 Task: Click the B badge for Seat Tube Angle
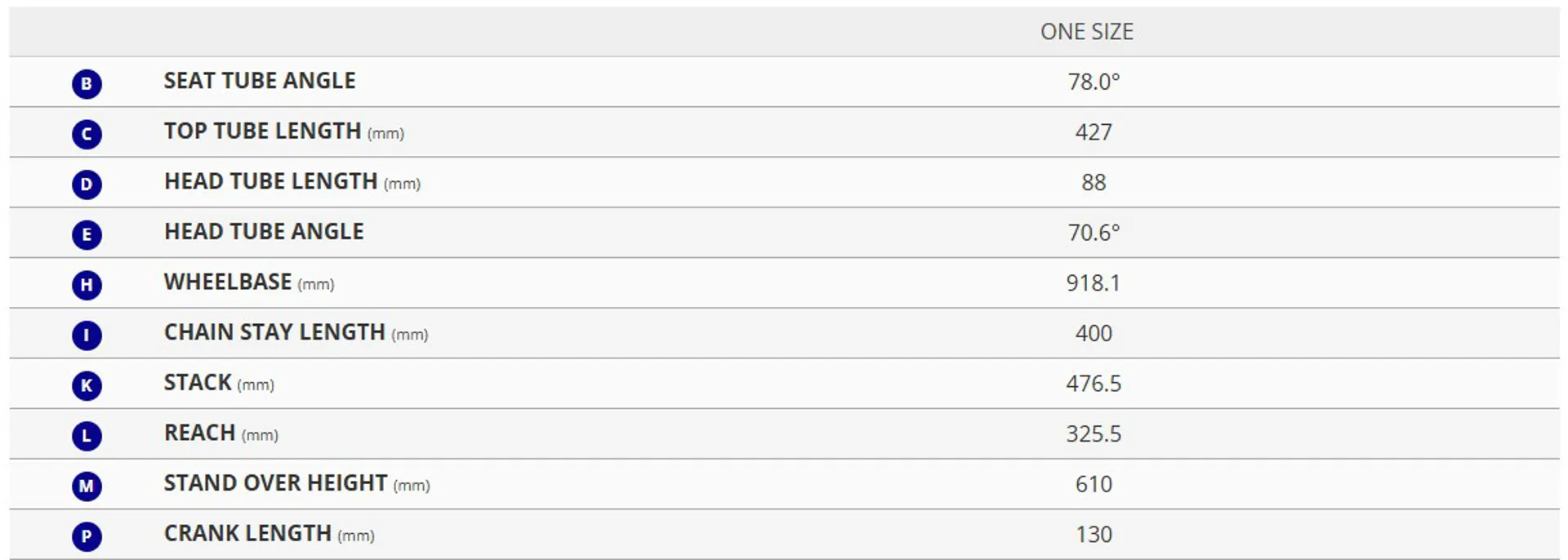click(x=87, y=83)
